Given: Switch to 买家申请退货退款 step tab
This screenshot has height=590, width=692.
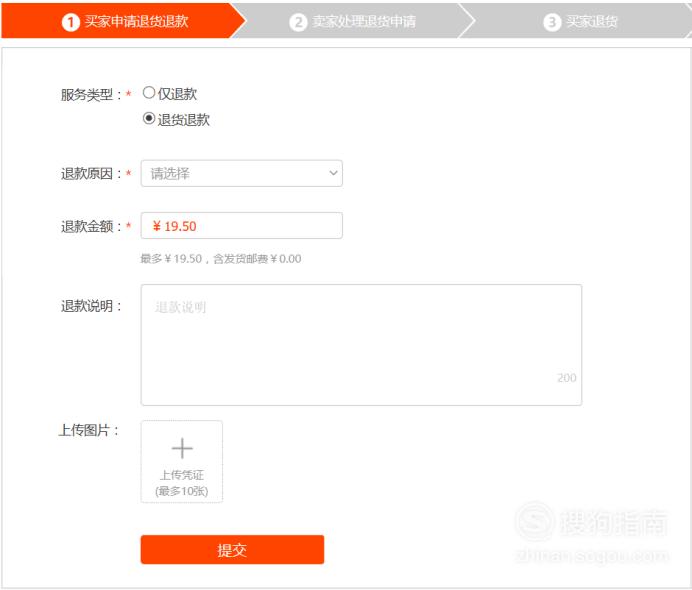Looking at the screenshot, I should [124, 21].
